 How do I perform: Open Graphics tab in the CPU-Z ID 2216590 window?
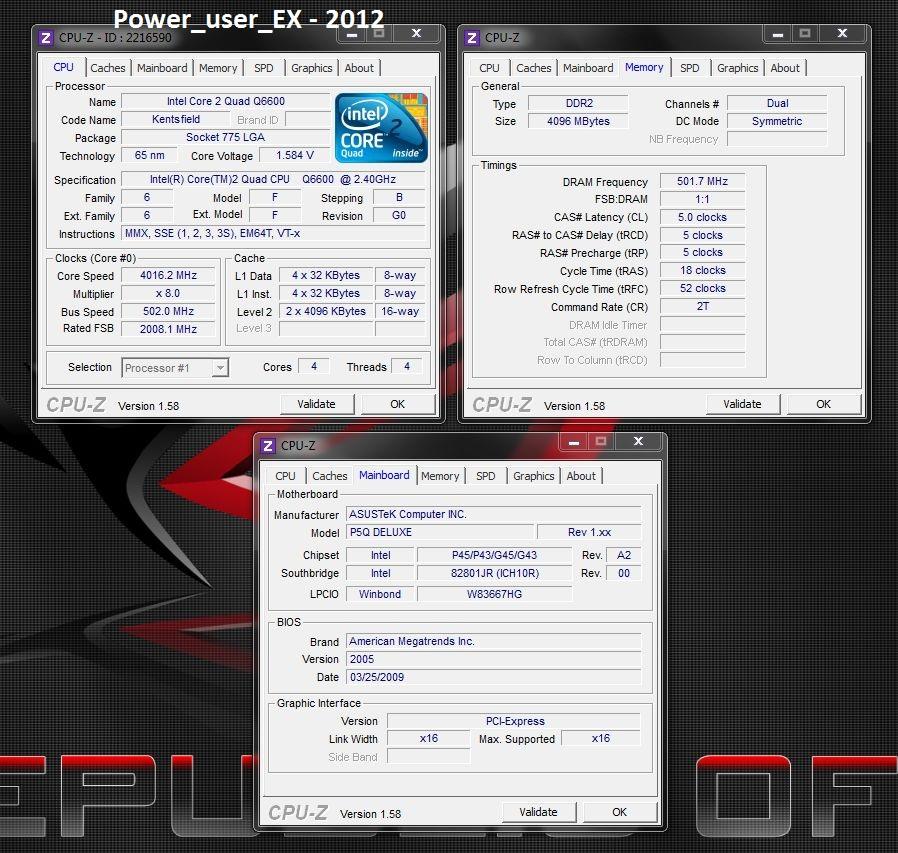pyautogui.click(x=312, y=68)
